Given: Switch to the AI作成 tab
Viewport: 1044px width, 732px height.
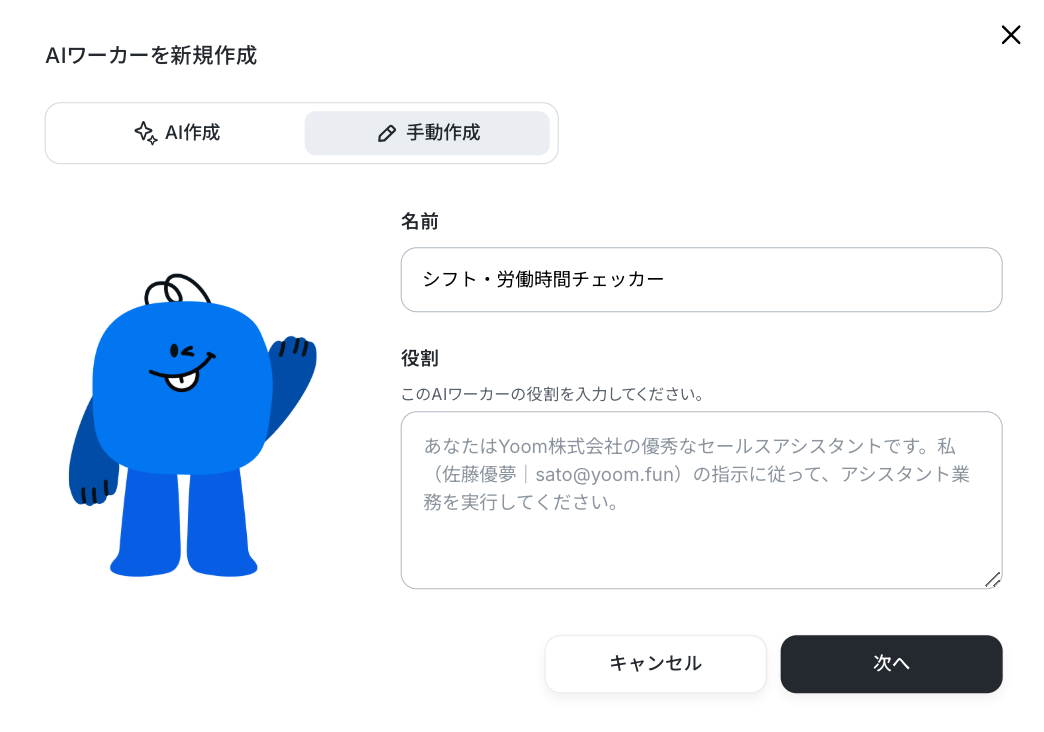Looking at the screenshot, I should (176, 133).
